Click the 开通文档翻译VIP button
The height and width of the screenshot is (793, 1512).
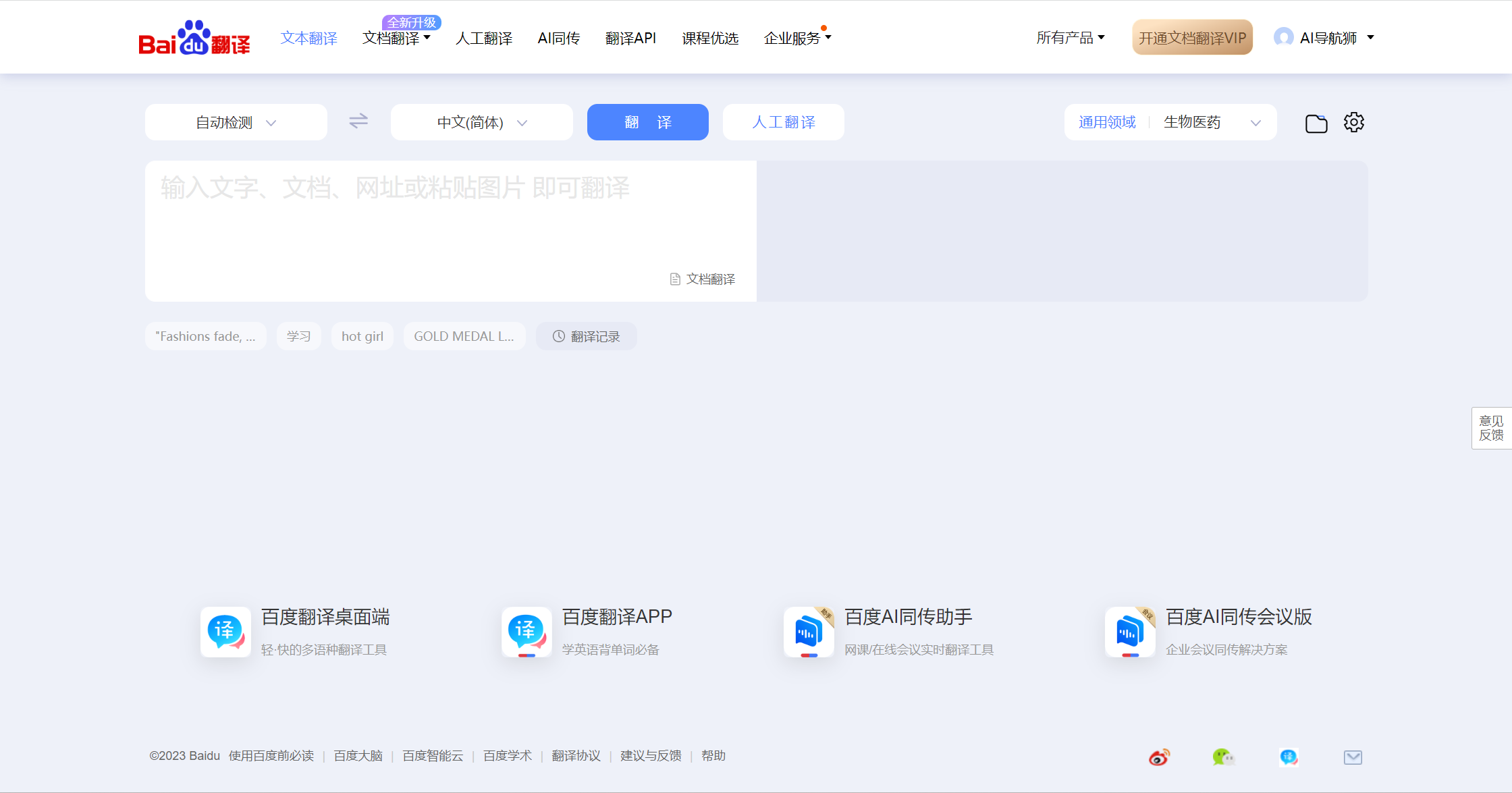[1191, 37]
